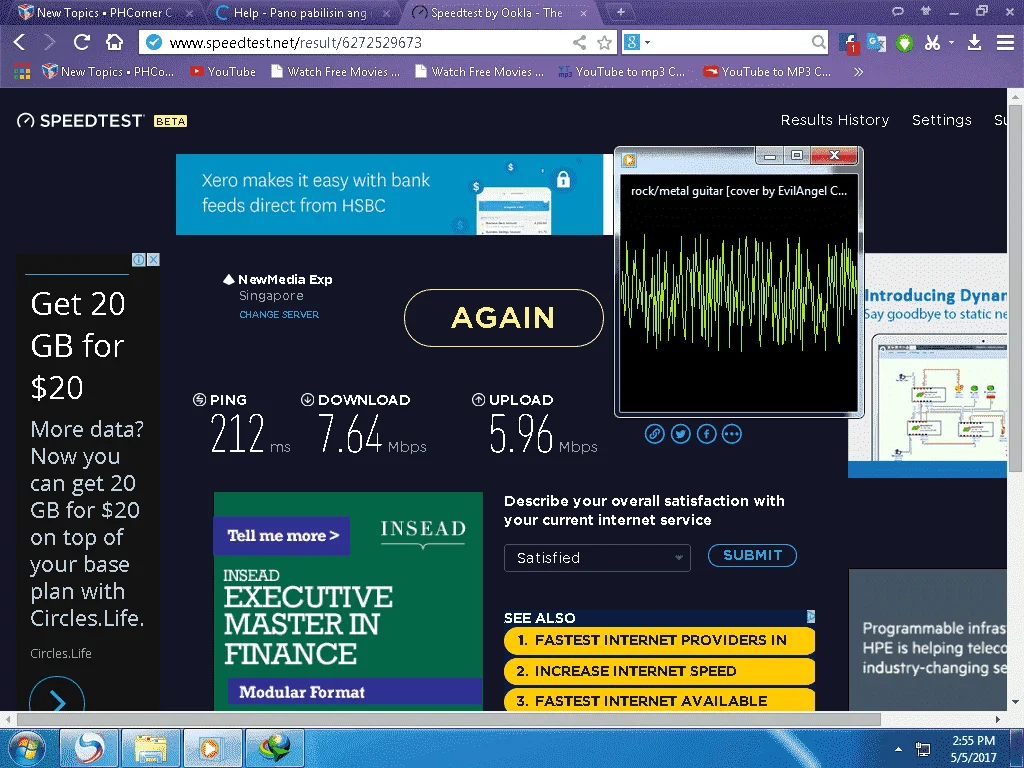Click the Speedtest logo
1024x768 pixels.
[x=80, y=120]
